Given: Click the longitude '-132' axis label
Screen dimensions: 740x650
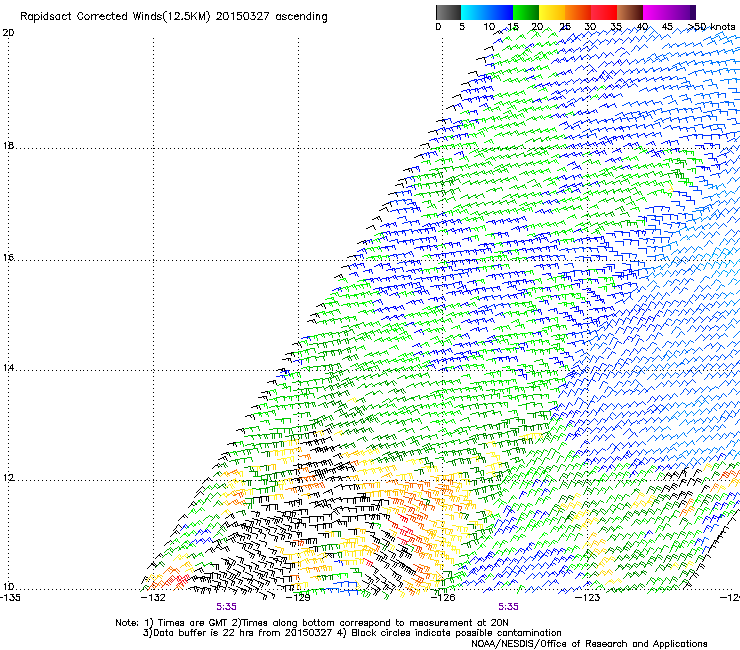Looking at the screenshot, I should [153, 597].
